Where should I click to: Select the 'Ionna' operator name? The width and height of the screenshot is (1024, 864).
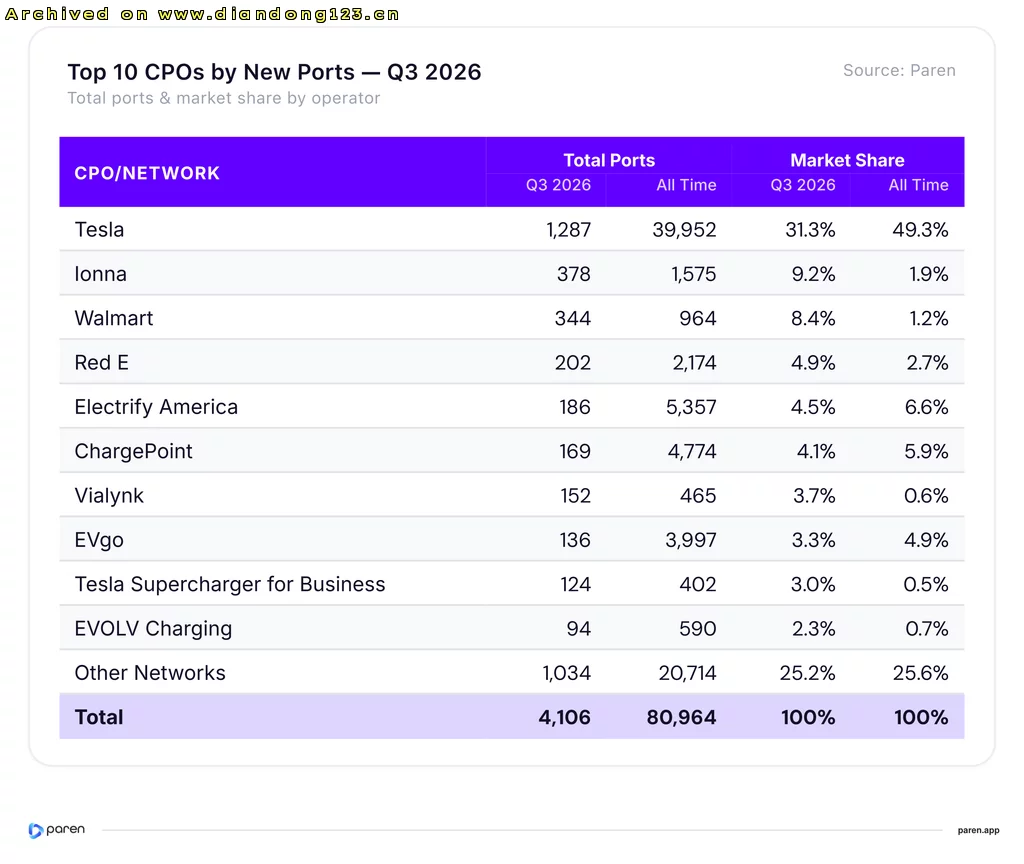coord(101,274)
